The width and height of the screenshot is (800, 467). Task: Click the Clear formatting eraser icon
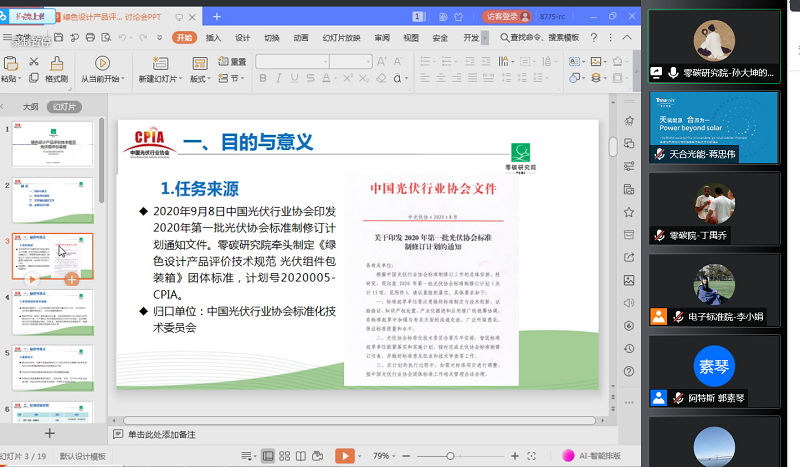pos(381,78)
